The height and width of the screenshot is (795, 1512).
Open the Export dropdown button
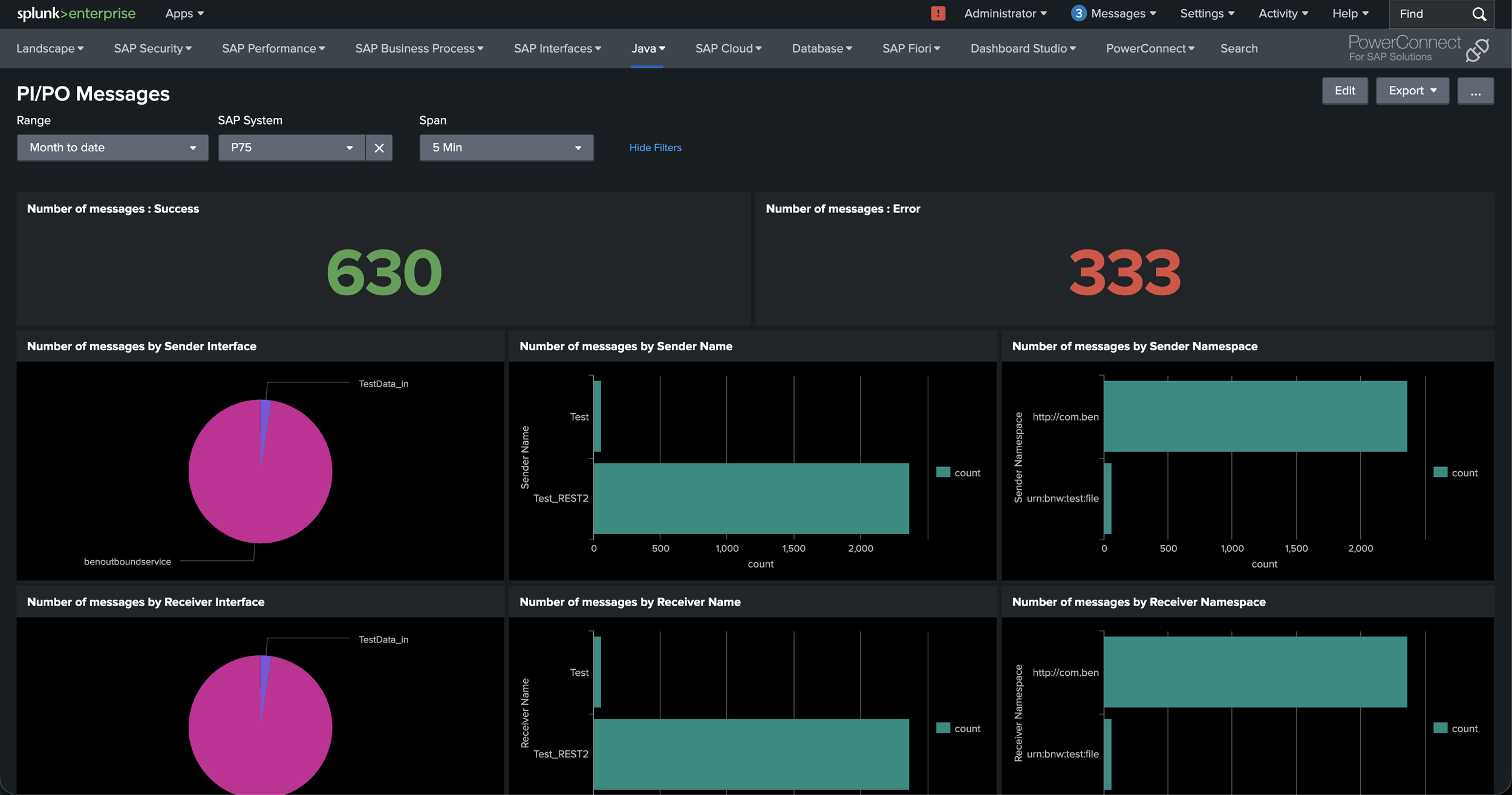[1412, 91]
